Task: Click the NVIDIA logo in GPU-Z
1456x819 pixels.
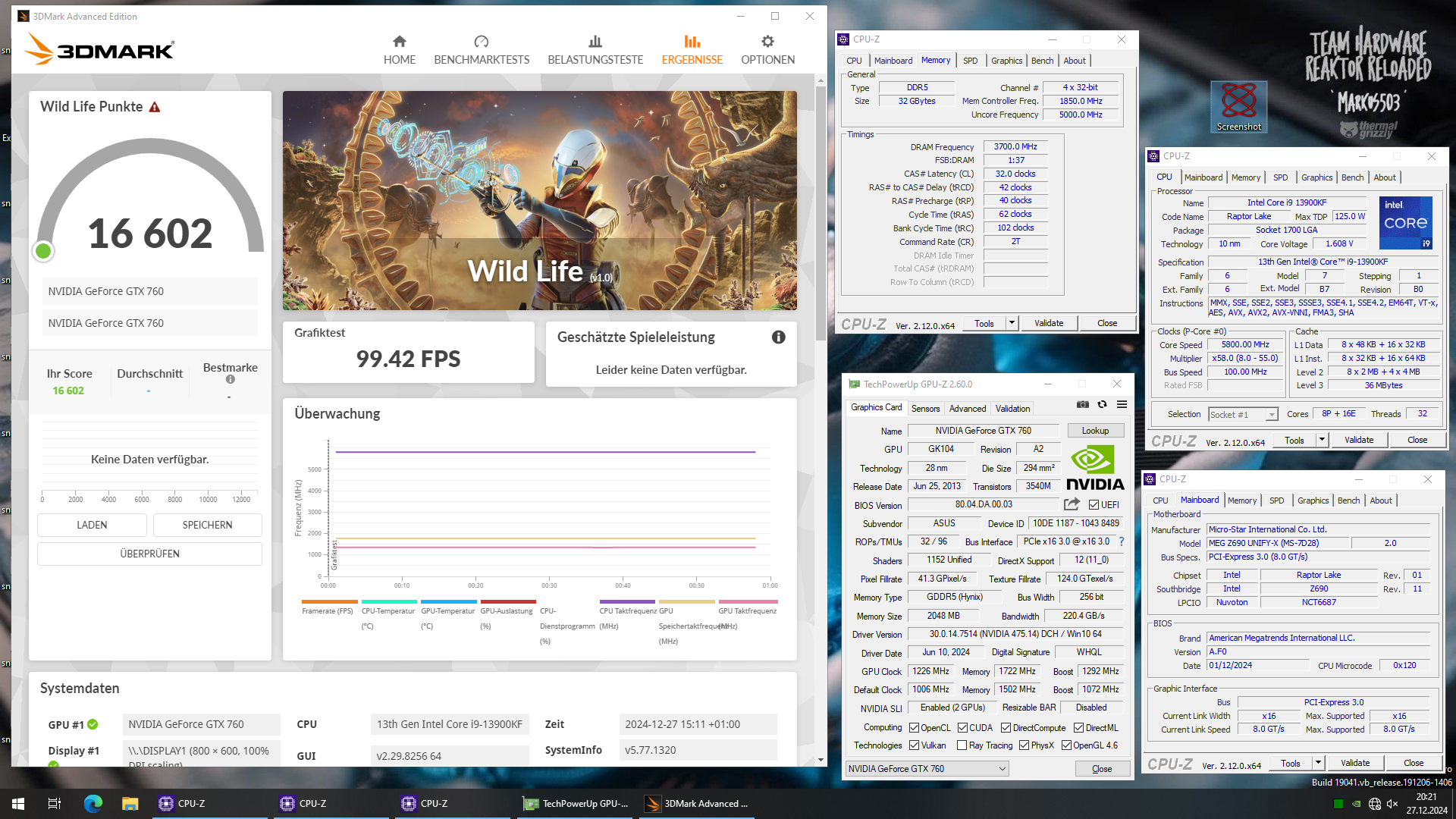Action: point(1094,469)
